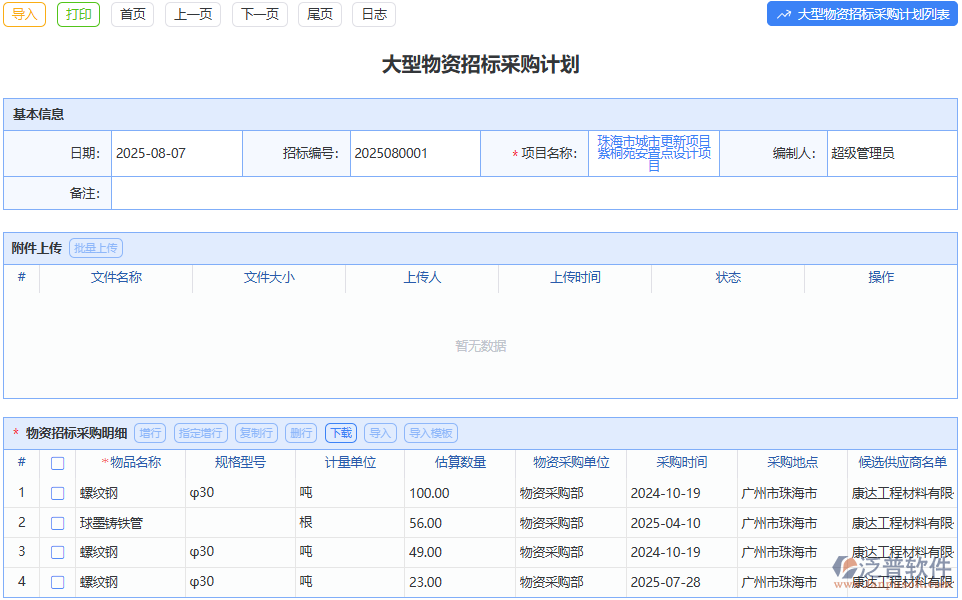The height and width of the screenshot is (600, 962).
Task: Open 导入模板 to import a template
Action: 430,433
